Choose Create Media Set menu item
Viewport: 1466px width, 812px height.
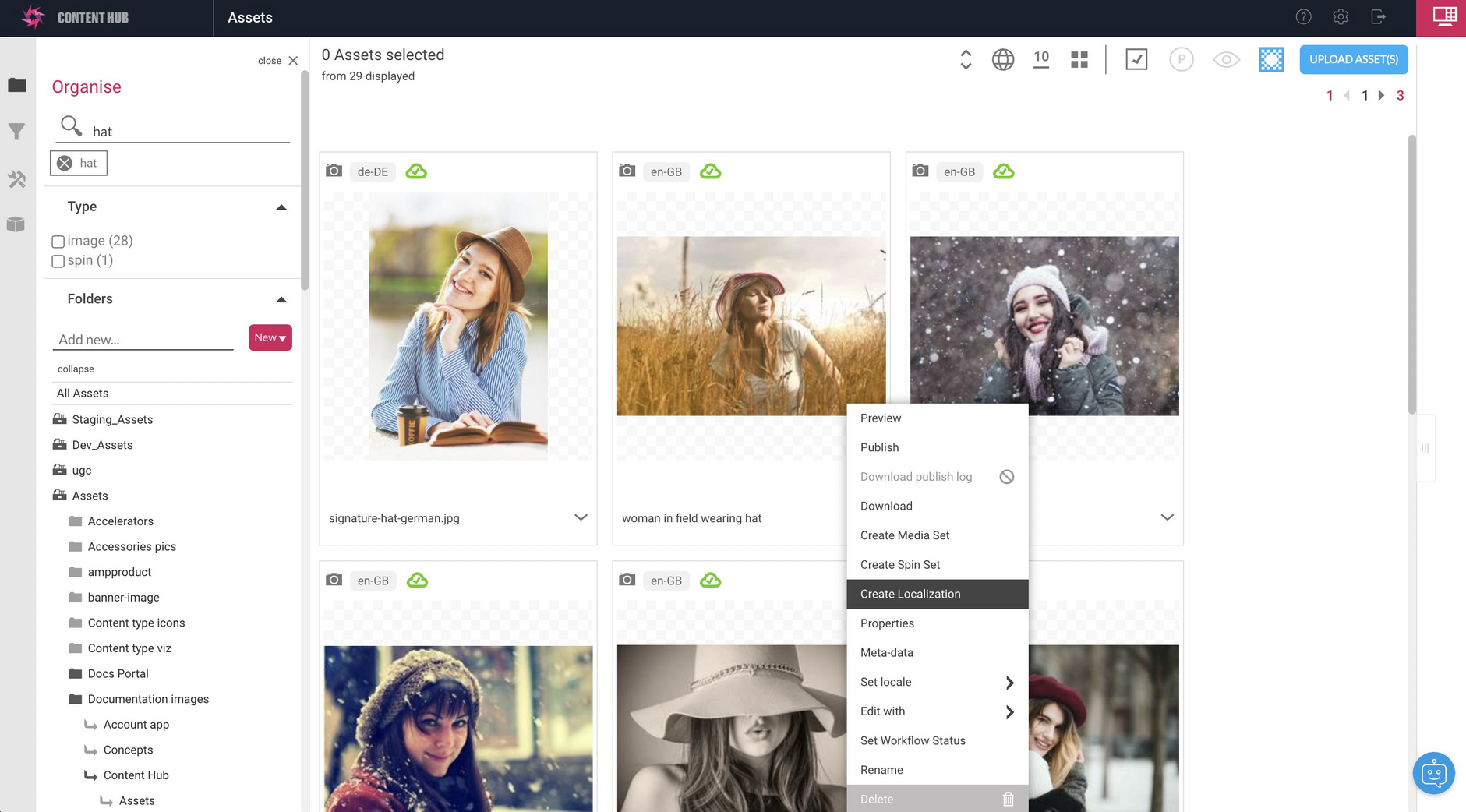pos(938,535)
